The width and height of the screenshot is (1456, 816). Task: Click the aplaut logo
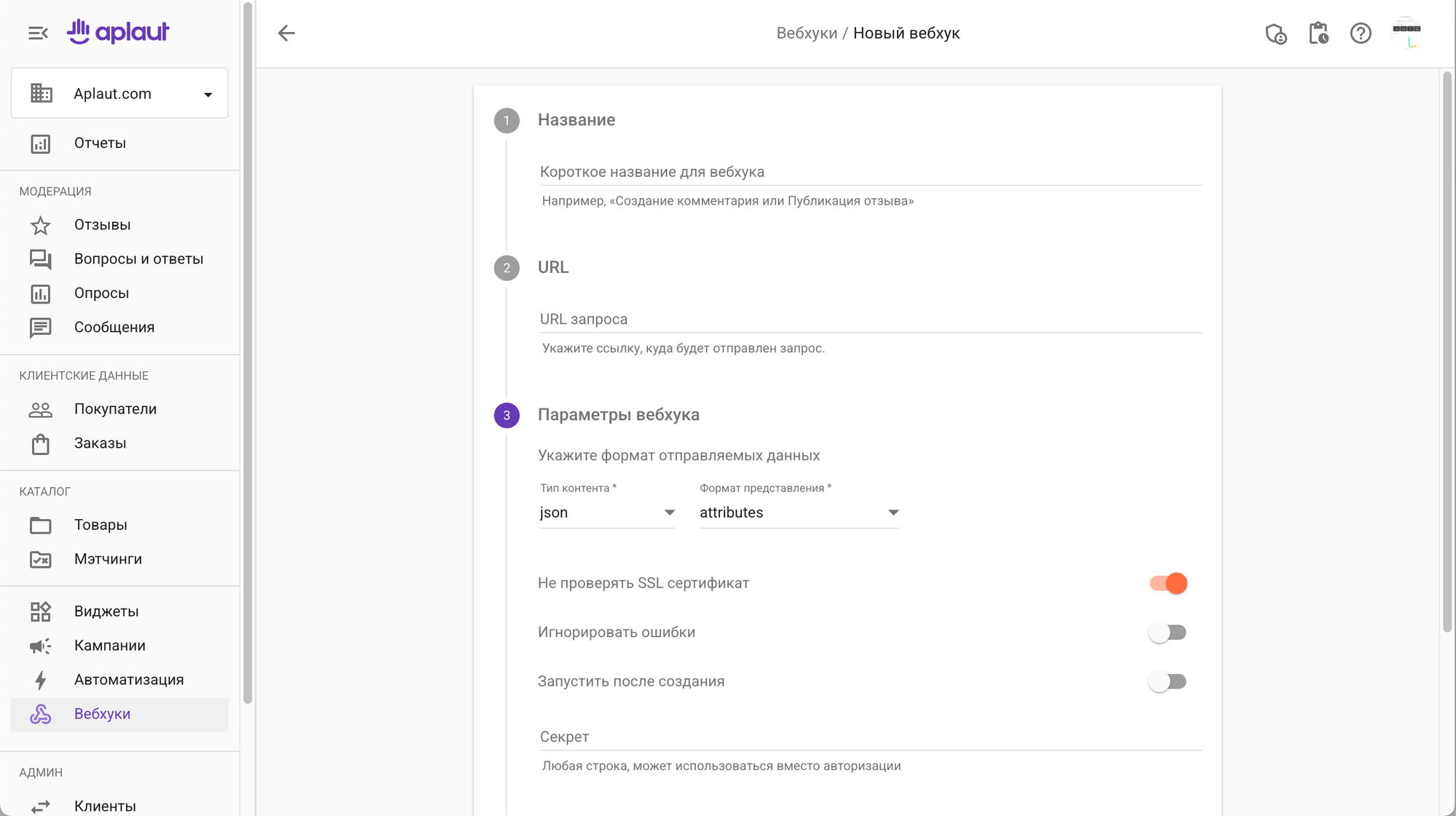click(x=119, y=31)
